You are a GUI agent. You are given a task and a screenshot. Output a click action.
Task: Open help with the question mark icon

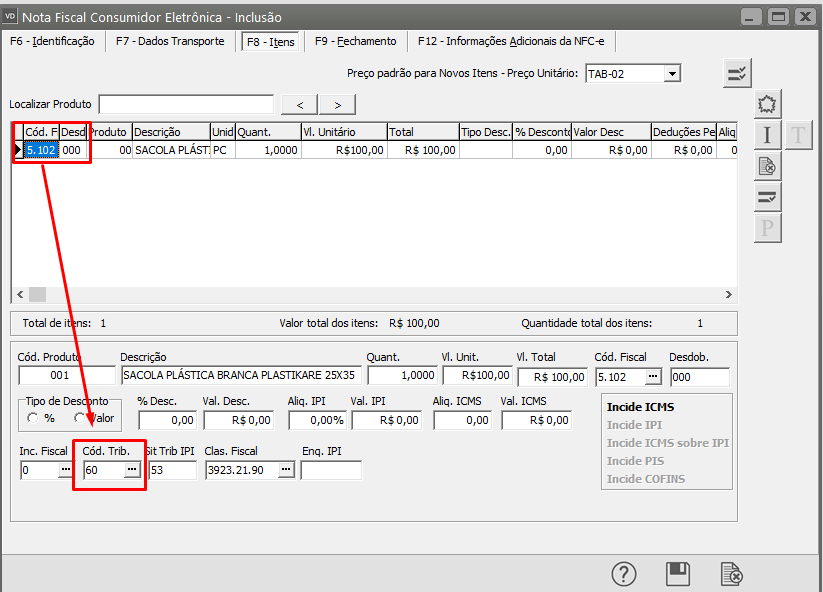pyautogui.click(x=624, y=574)
